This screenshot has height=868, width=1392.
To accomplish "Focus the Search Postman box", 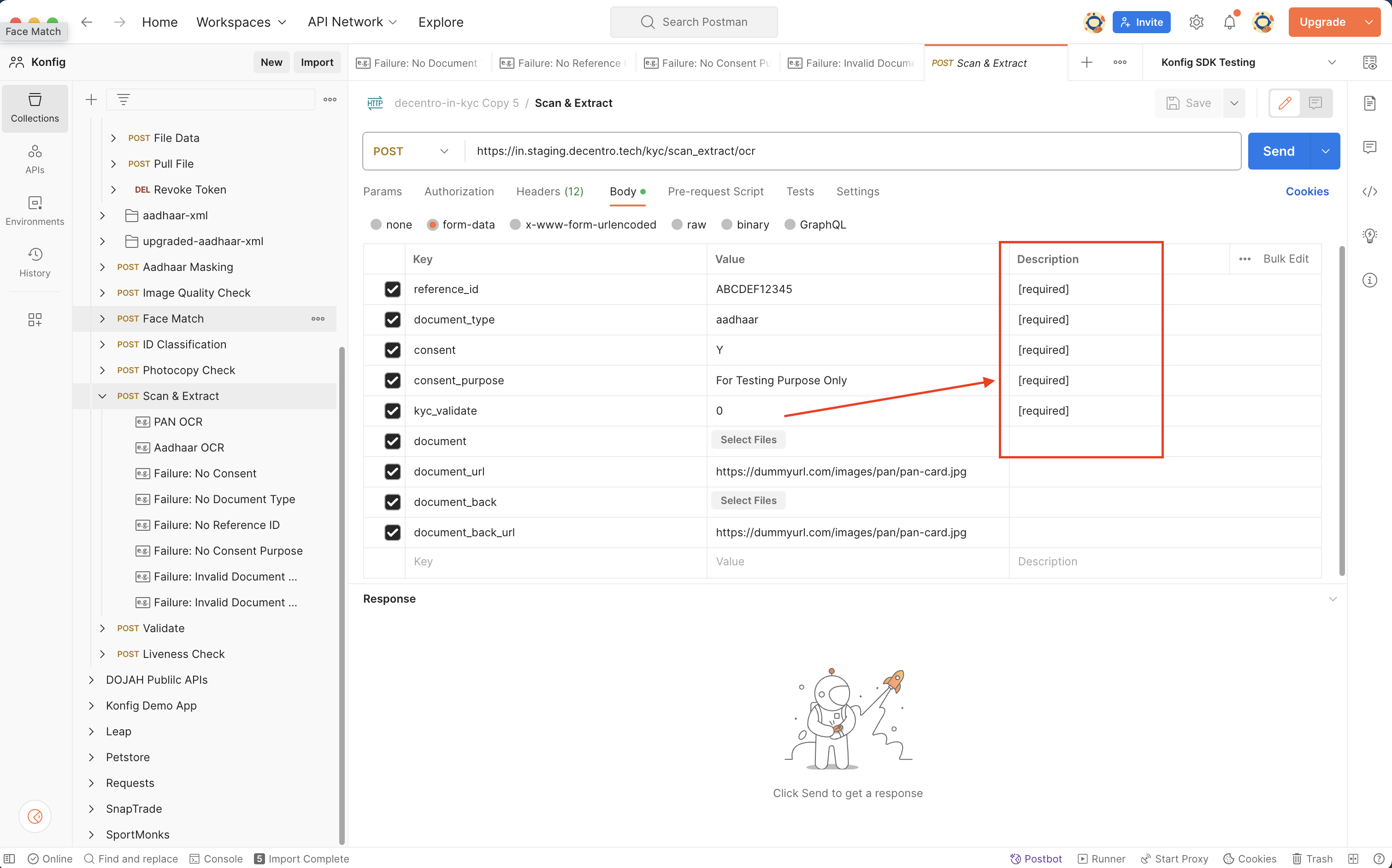I will tap(694, 22).
